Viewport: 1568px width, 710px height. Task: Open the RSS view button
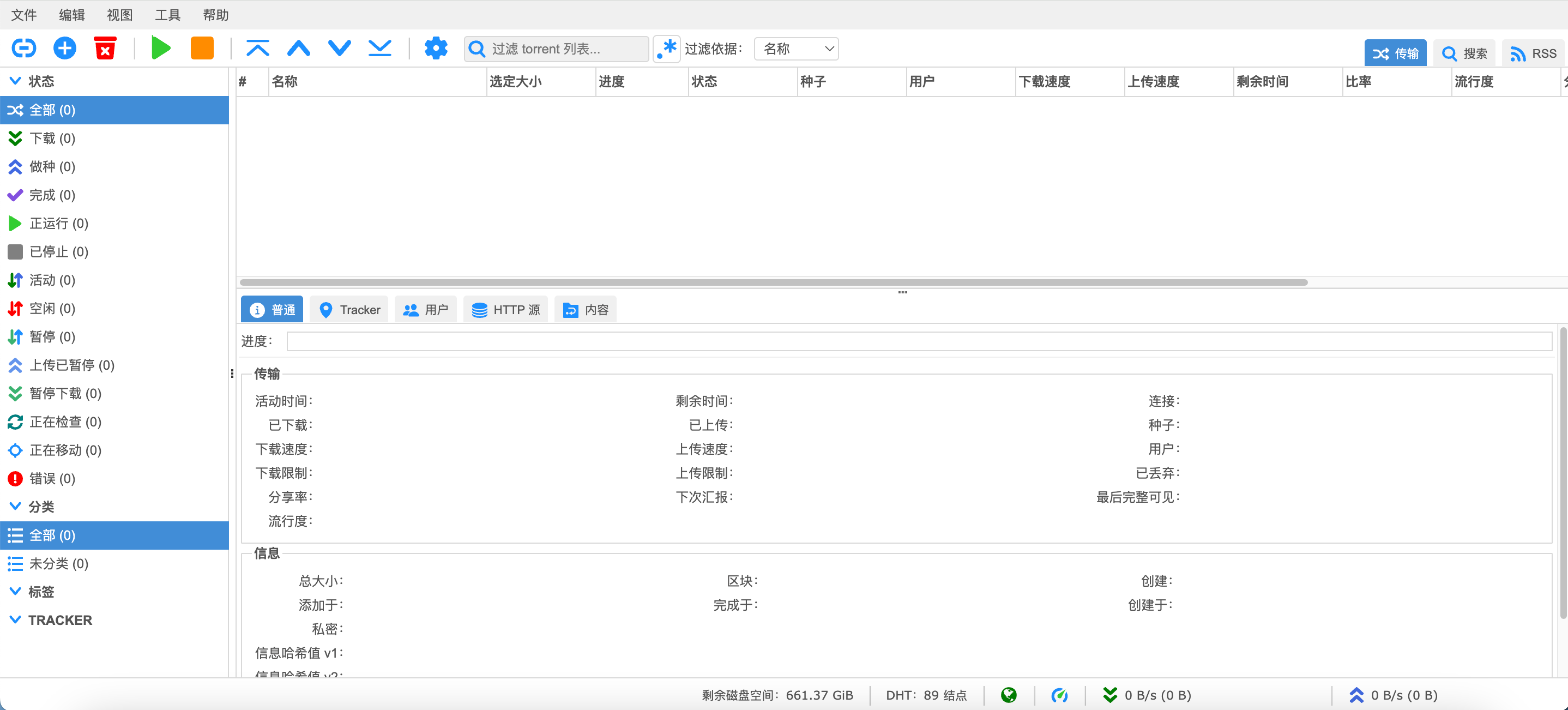[1533, 53]
